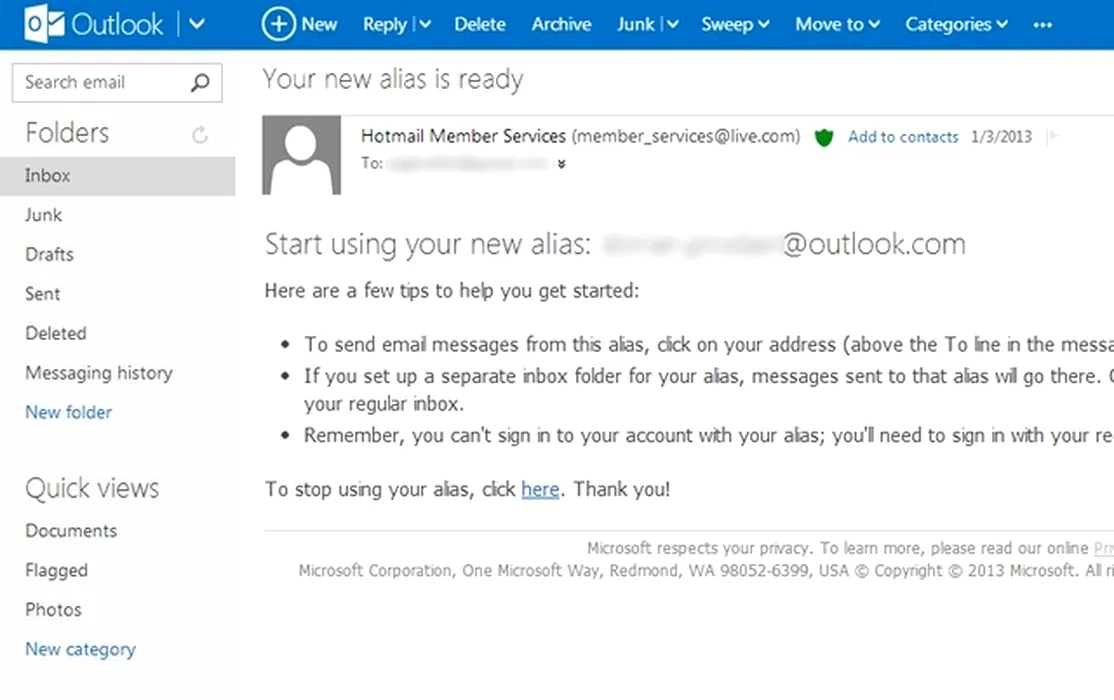This screenshot has width=1114, height=700.
Task: Click the Quick views heading
Action: coord(92,488)
